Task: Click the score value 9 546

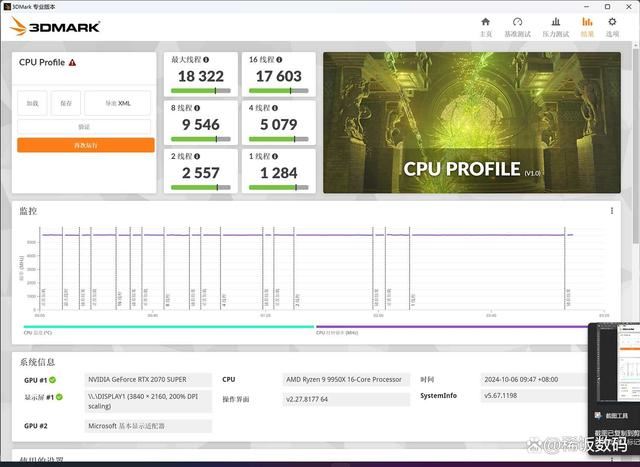Action: click(x=201, y=125)
